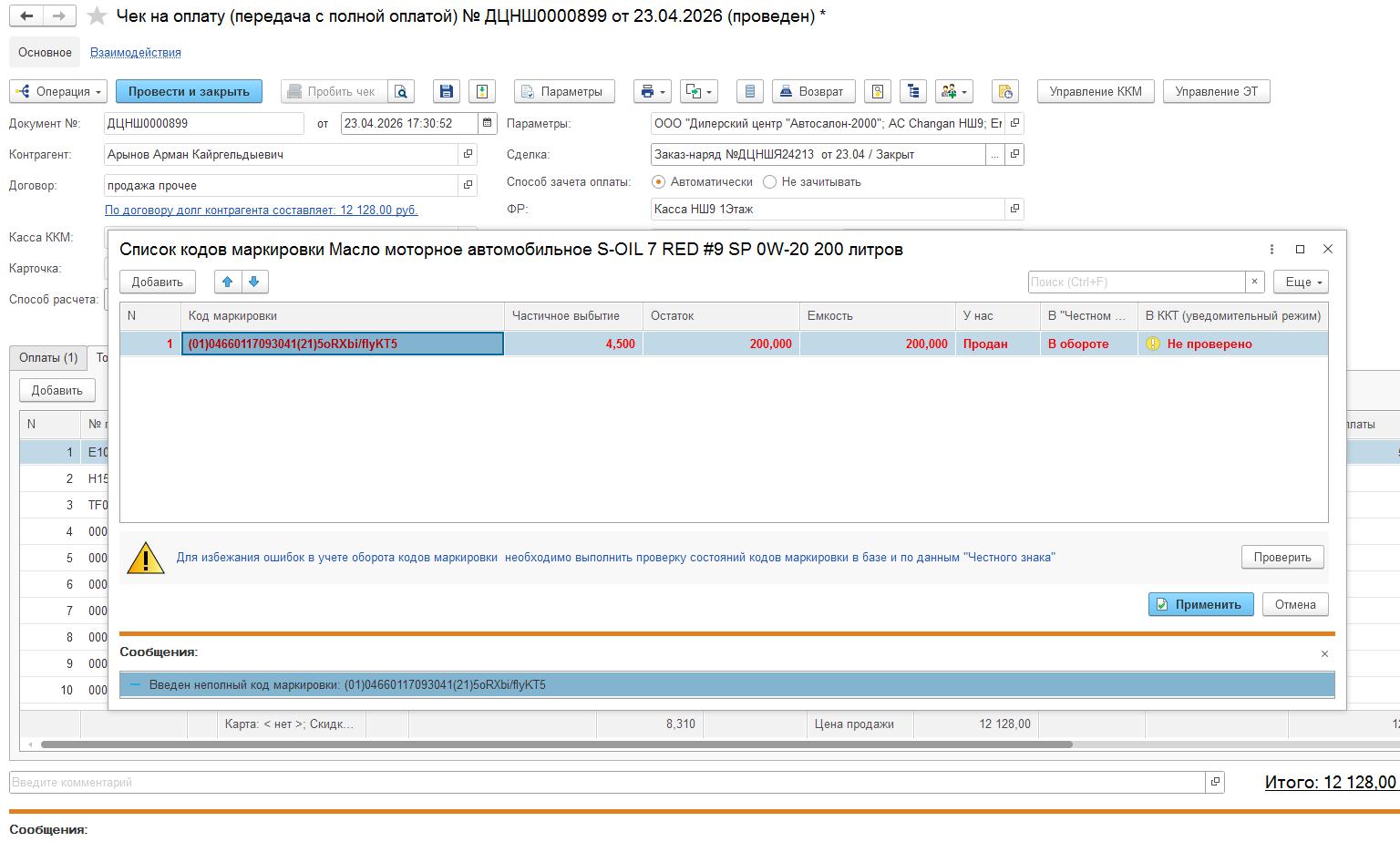Open the Еще dropdown in marking list
This screenshot has height=842, width=1400.
point(1300,282)
